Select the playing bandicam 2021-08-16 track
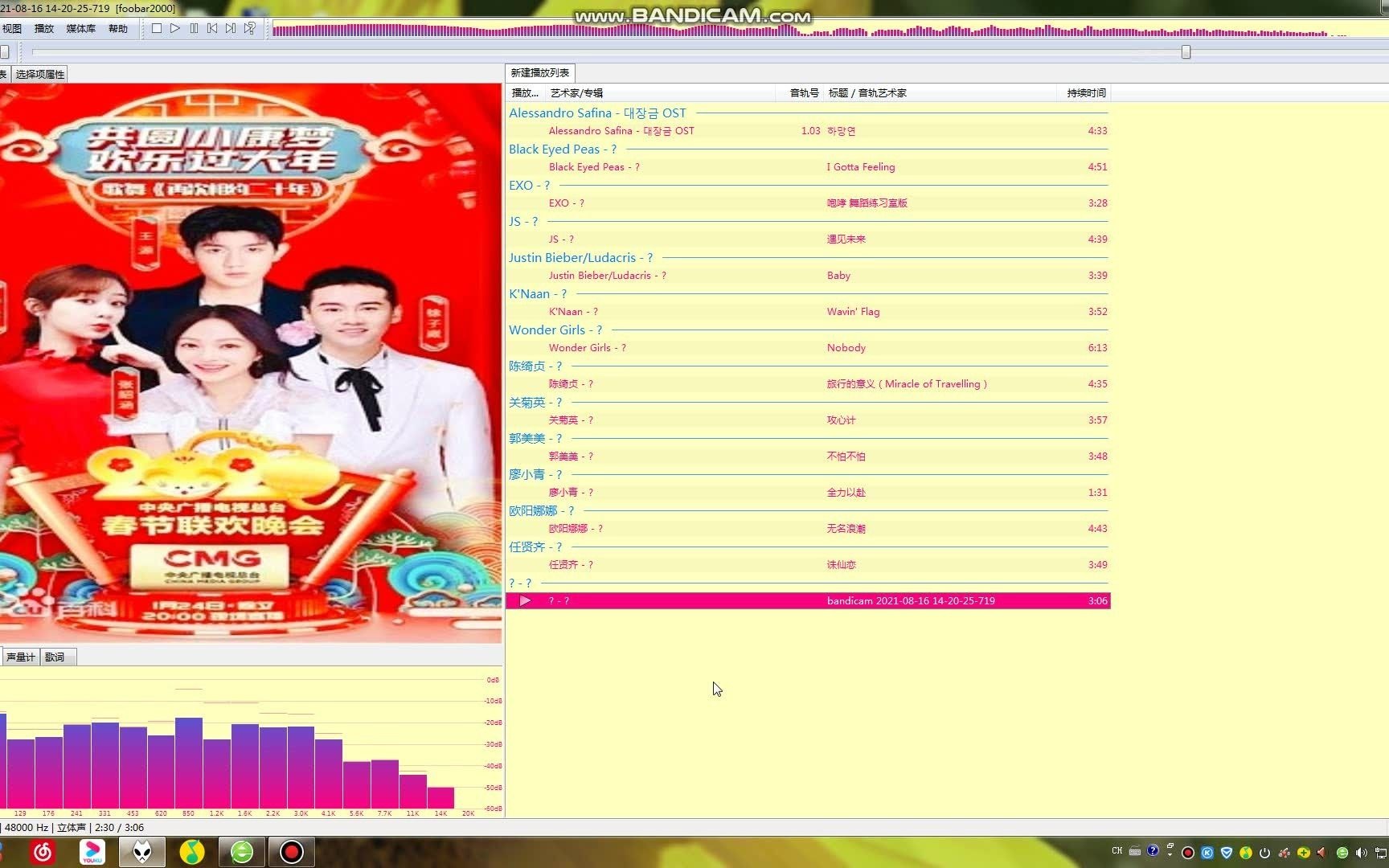Image resolution: width=1389 pixels, height=868 pixels. click(x=808, y=601)
